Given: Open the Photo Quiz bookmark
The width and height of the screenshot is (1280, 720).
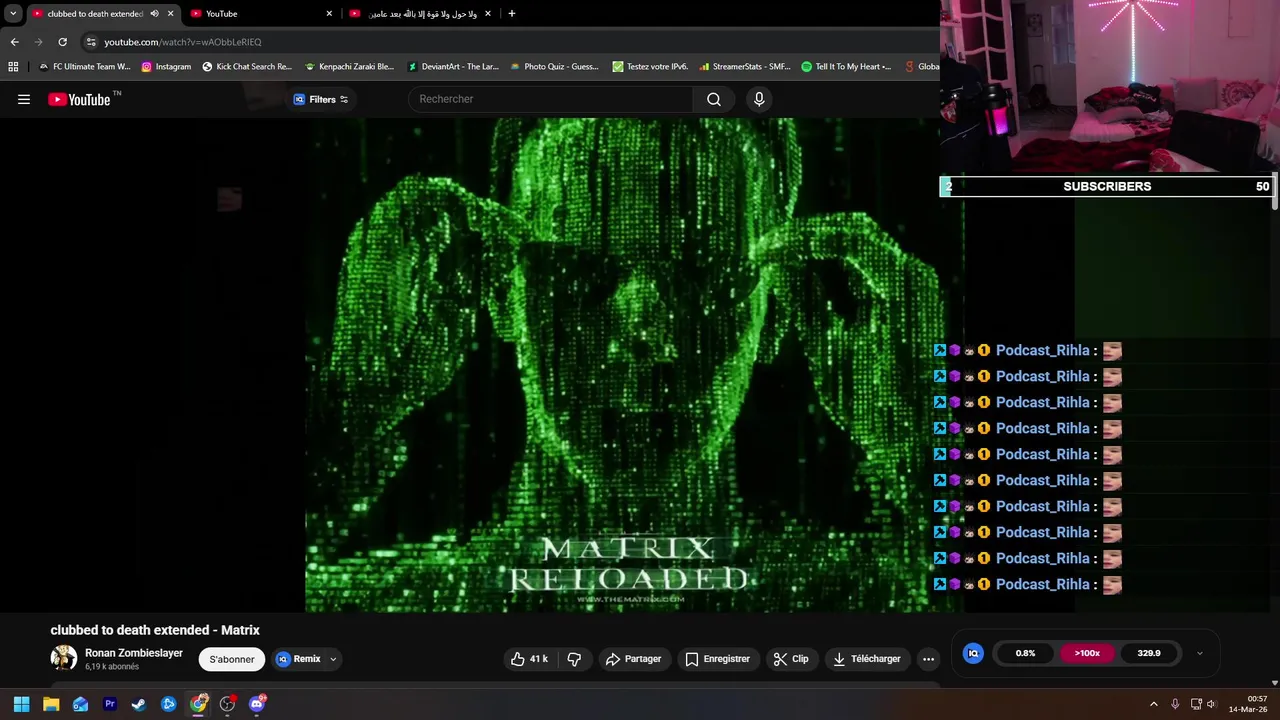Looking at the screenshot, I should pyautogui.click(x=554, y=67).
